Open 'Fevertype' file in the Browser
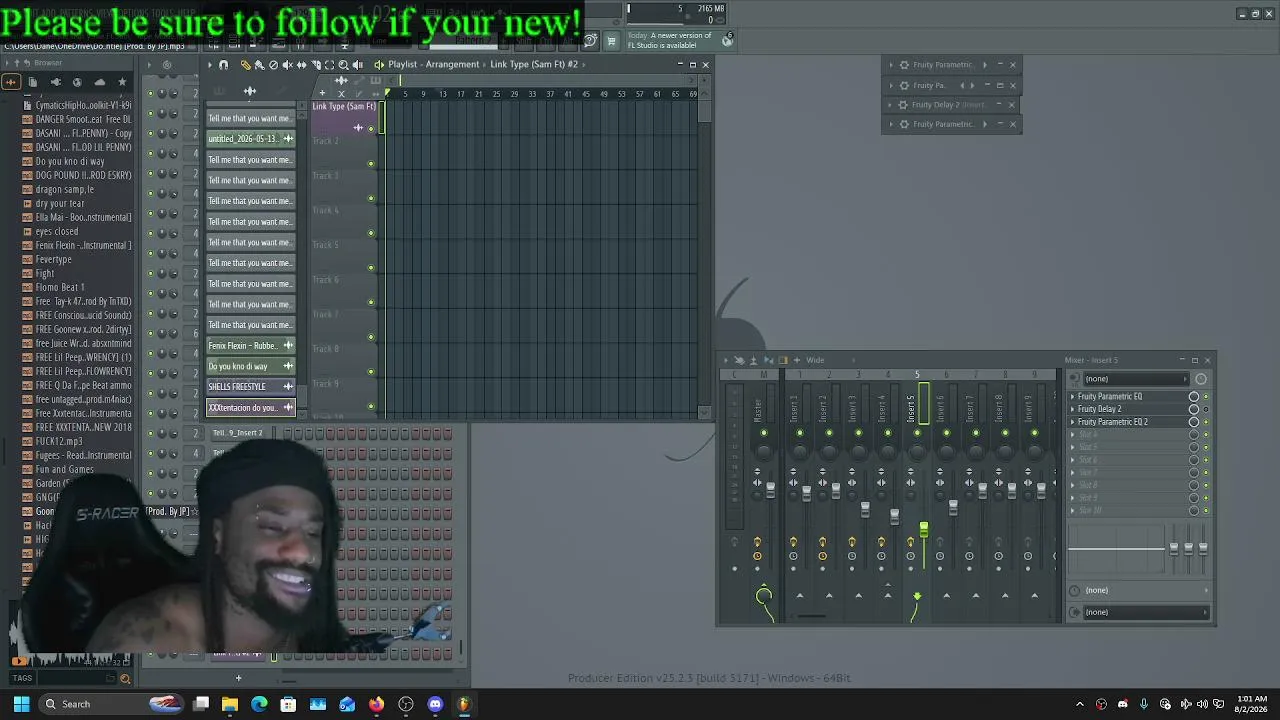 (x=54, y=259)
